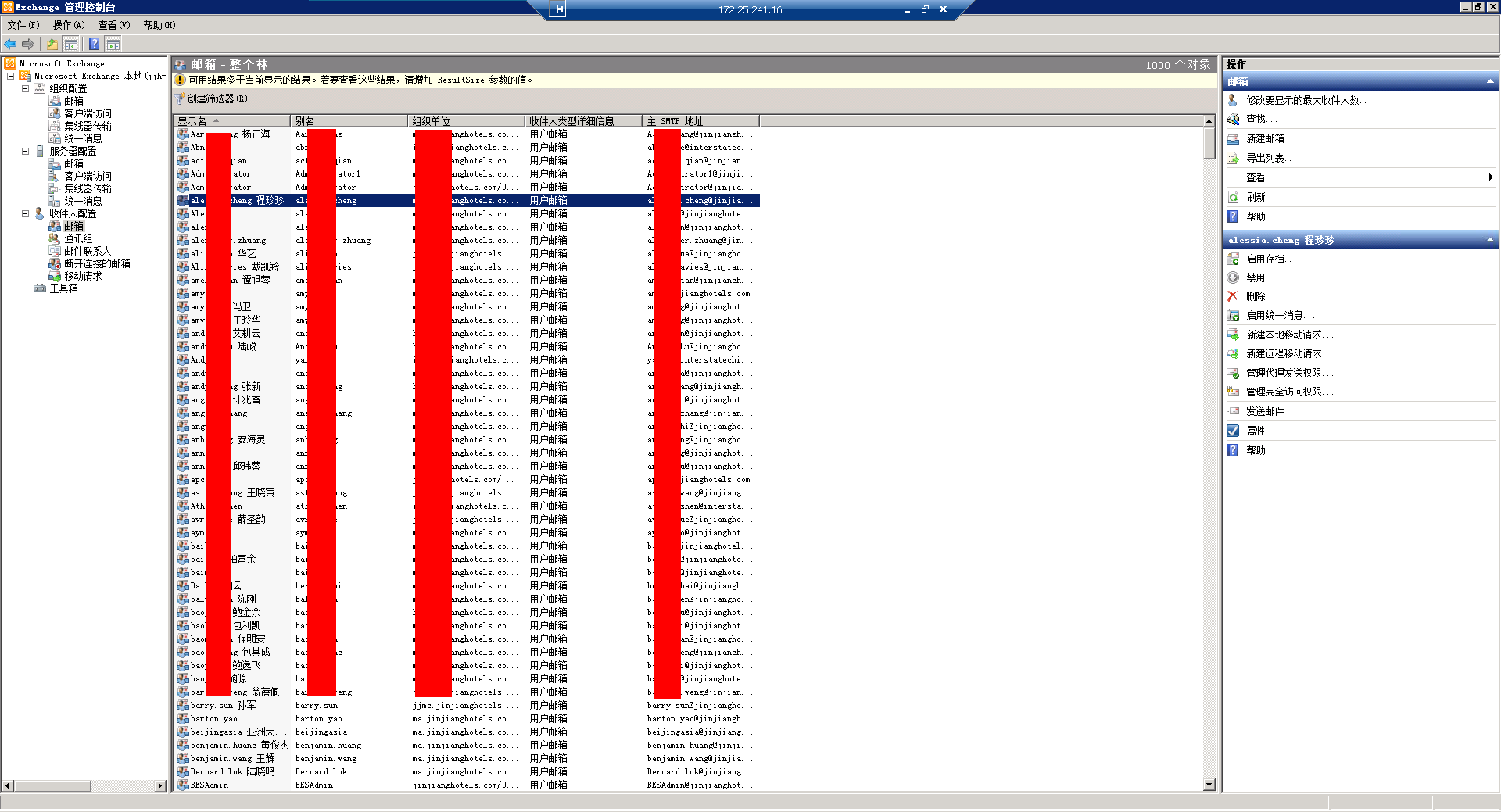1501x812 pixels.
Task: Sort by the 收件人类型详细信息 column header
Action: 583,121
